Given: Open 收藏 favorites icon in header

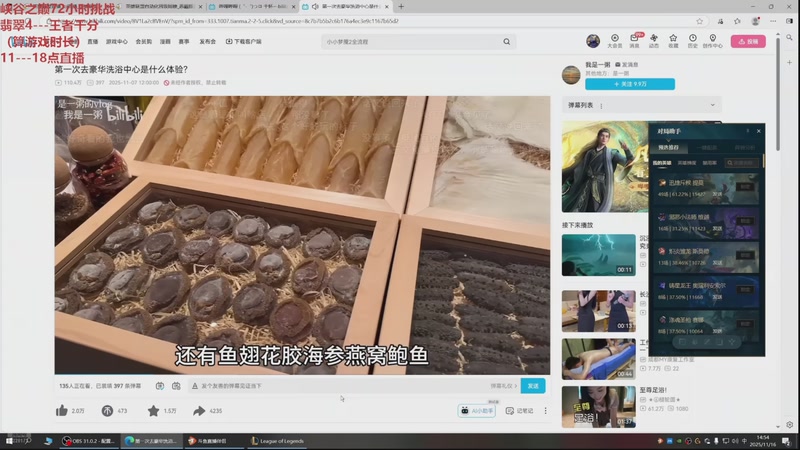Looking at the screenshot, I should [673, 41].
